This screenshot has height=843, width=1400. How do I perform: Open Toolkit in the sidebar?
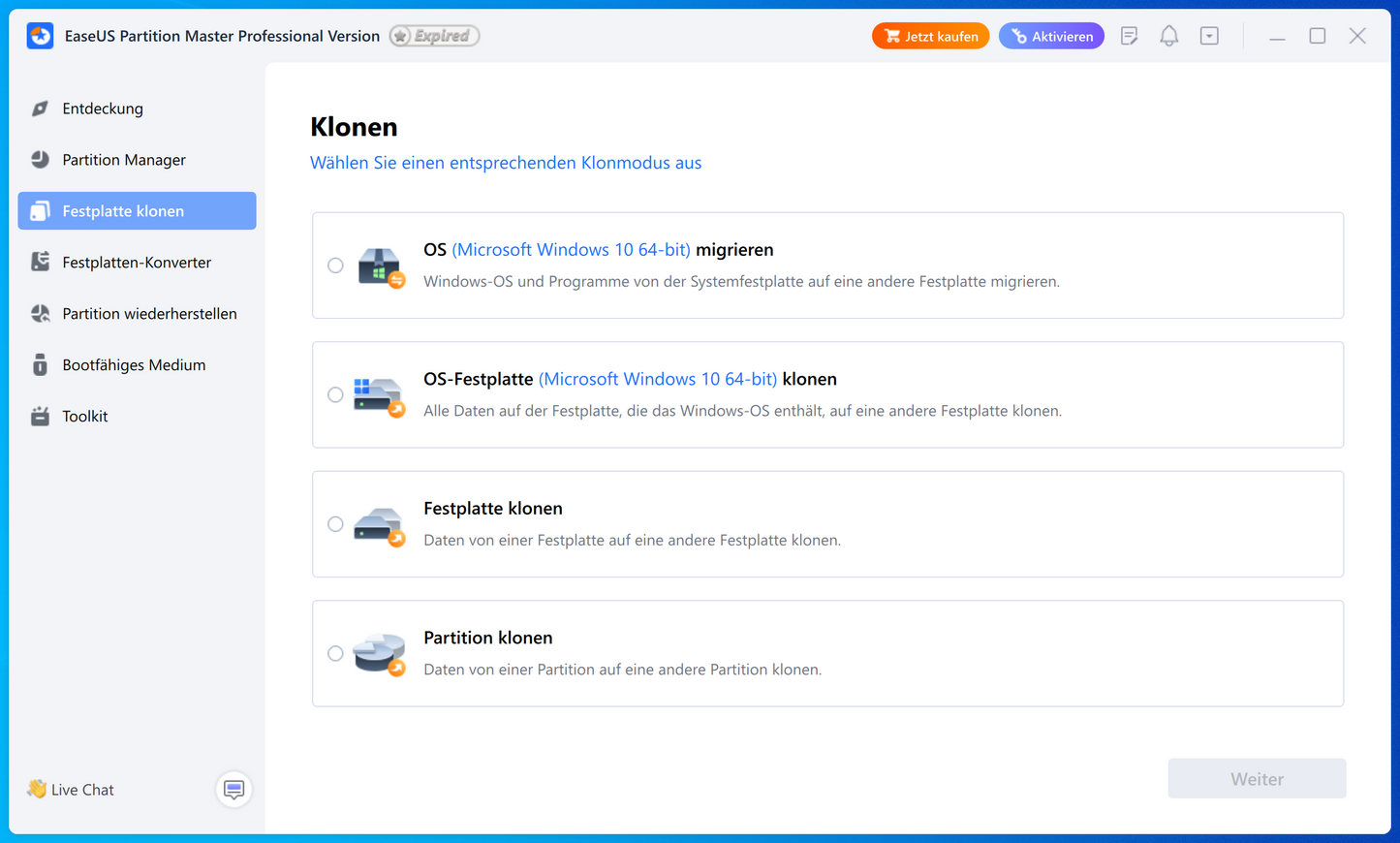137,417
